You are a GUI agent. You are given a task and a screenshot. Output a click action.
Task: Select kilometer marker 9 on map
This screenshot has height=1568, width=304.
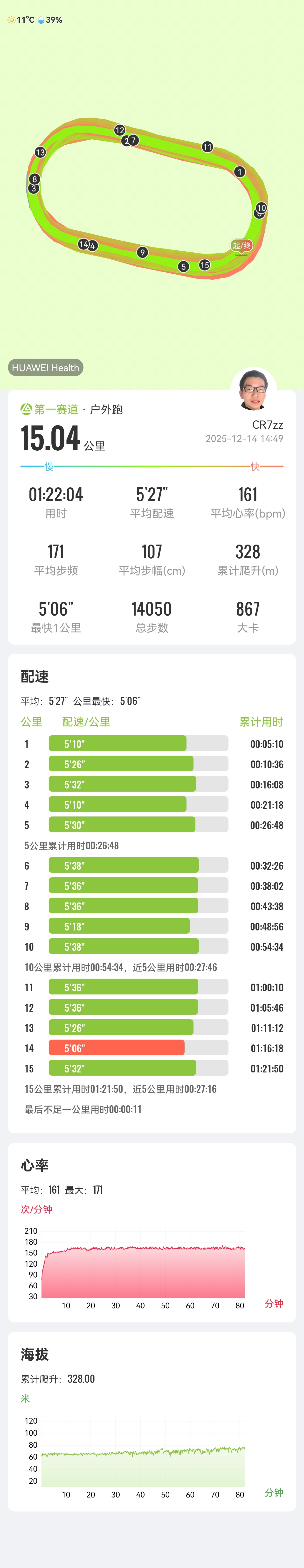pos(142,252)
